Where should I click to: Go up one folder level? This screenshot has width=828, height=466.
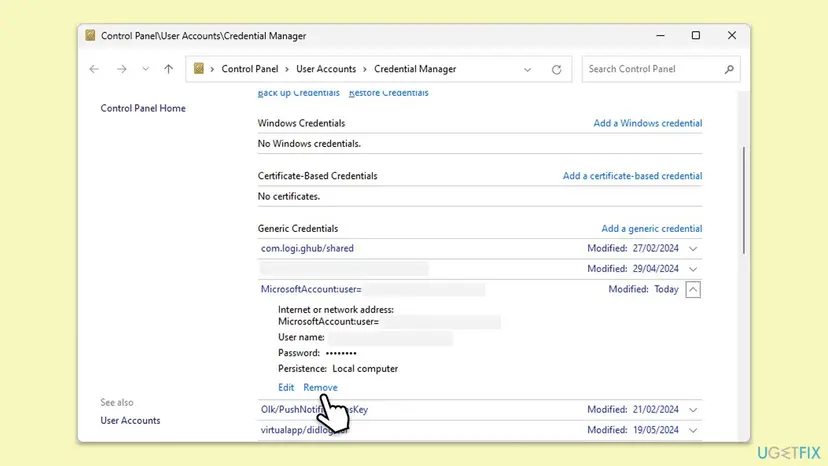point(168,69)
